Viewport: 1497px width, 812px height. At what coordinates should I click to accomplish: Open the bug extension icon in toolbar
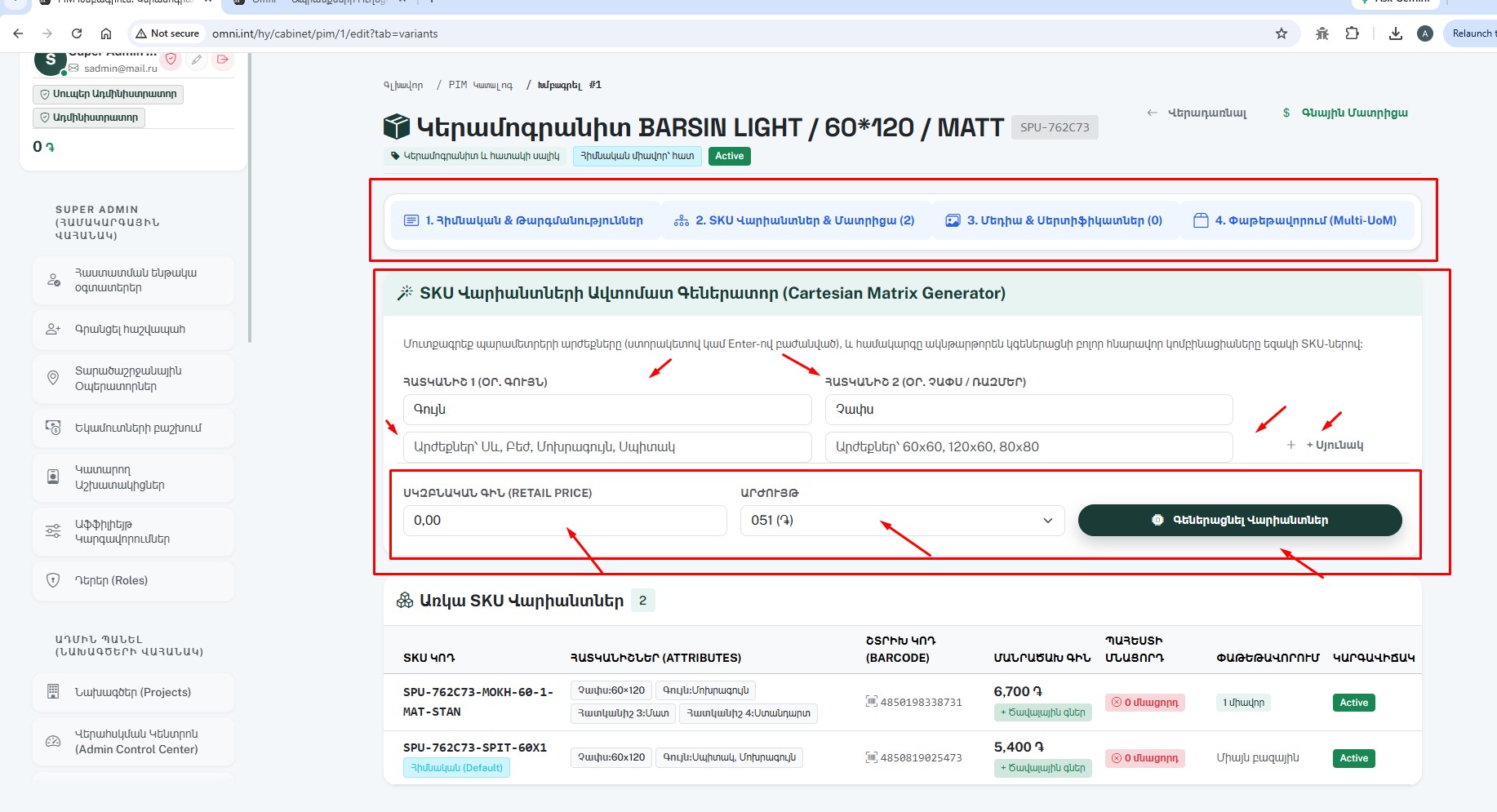(x=1322, y=33)
